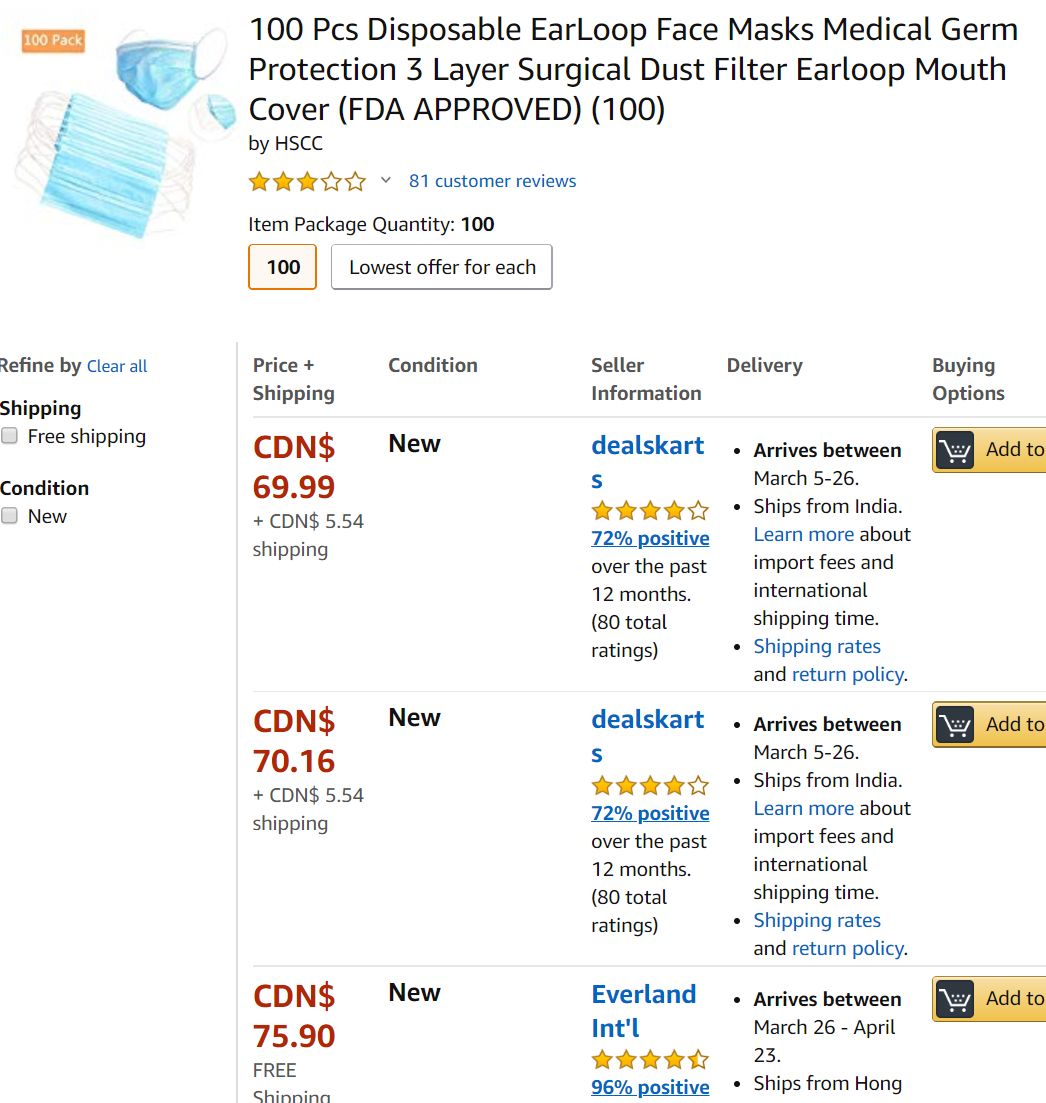
Task: Expand the rating breakdown chevron beside the stars
Action: coord(385,180)
